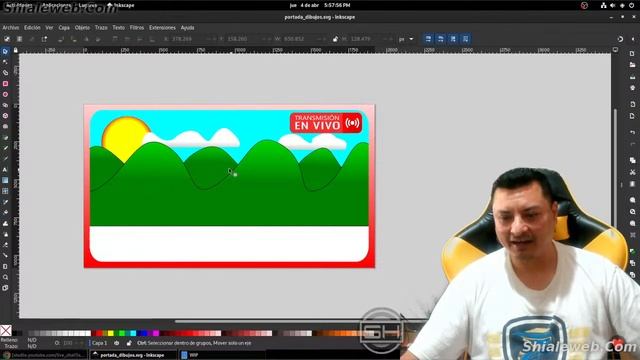Pick the cyan palette swatch
Viewport: 640px width, 360px height.
(133, 333)
